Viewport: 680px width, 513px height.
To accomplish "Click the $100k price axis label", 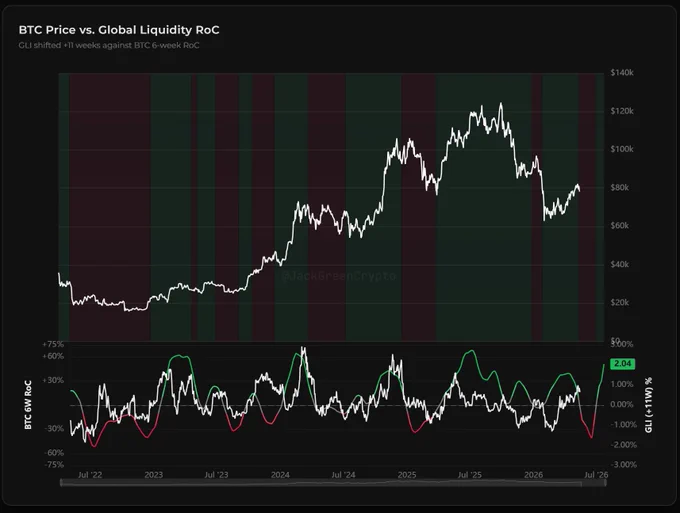I will [622, 149].
